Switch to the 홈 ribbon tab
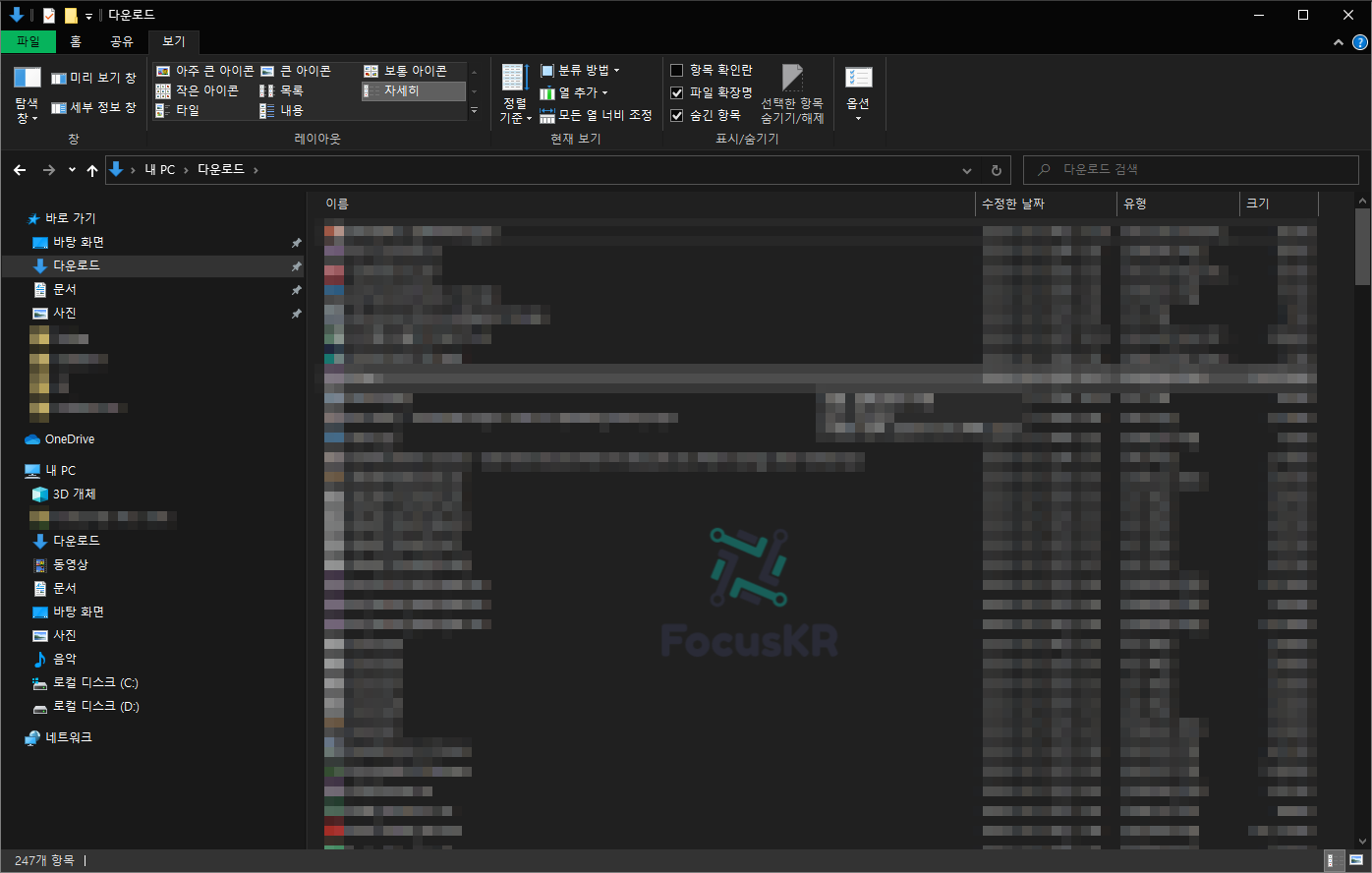 click(76, 41)
